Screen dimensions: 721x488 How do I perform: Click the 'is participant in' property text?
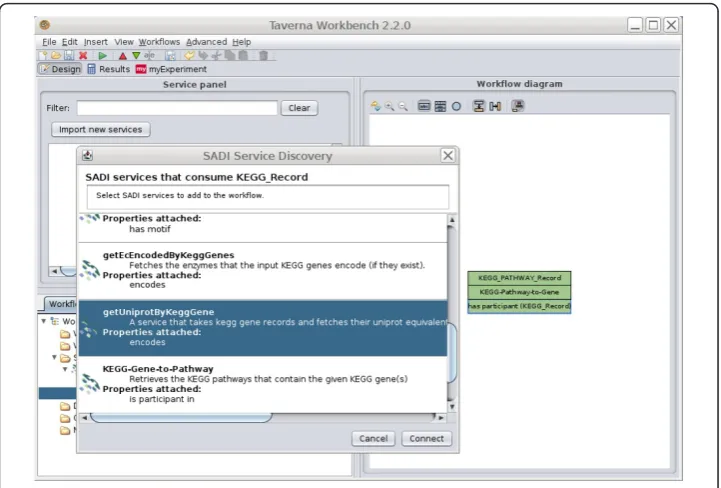[161, 399]
